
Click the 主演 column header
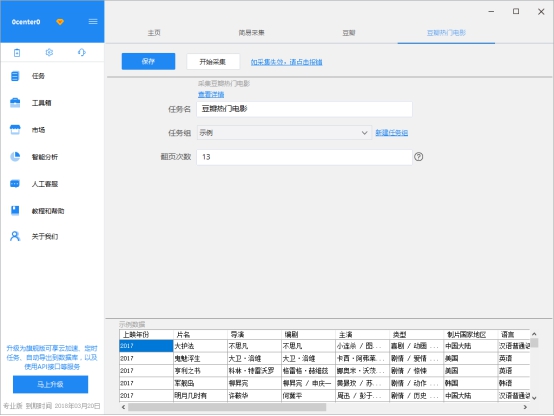tap(363, 334)
